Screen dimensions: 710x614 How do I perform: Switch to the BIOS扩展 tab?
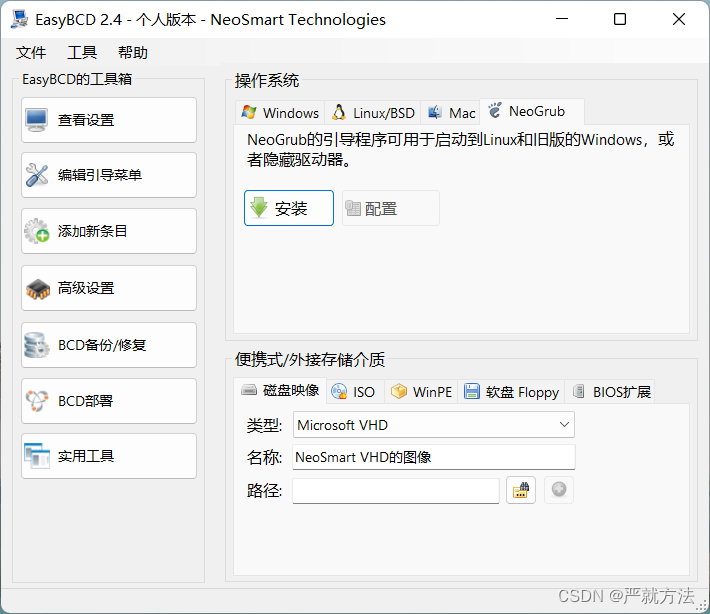tap(610, 392)
